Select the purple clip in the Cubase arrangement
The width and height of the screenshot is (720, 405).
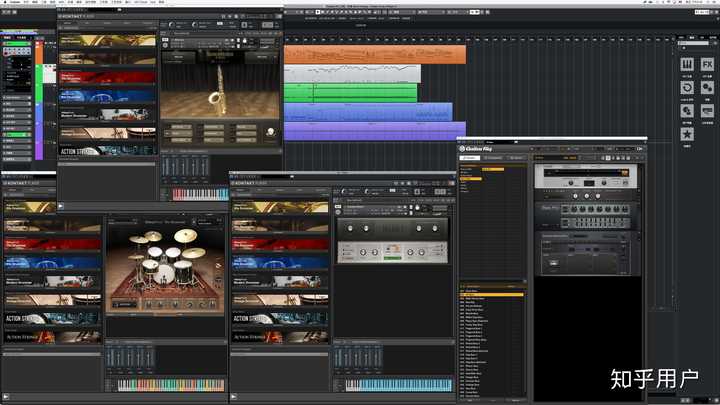point(375,131)
